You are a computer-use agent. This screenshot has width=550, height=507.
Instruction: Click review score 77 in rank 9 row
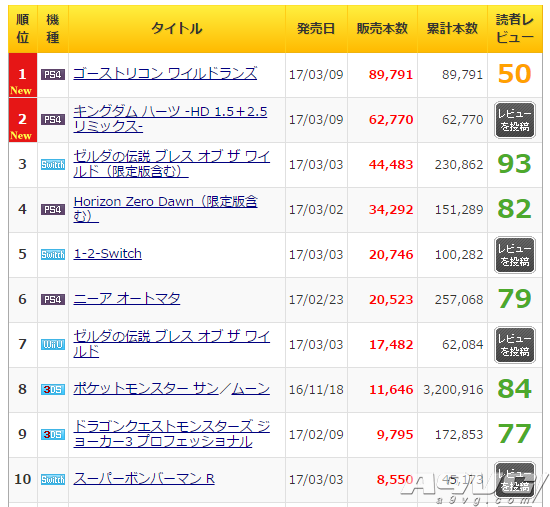[515, 434]
